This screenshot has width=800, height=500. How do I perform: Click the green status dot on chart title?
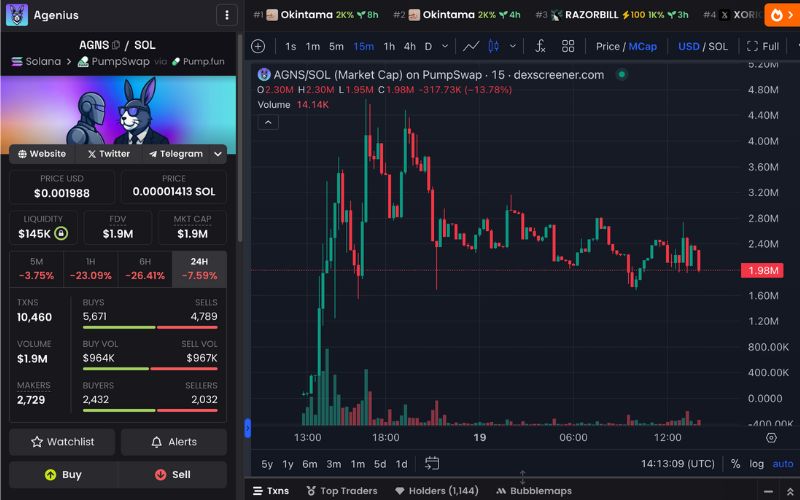click(x=621, y=74)
